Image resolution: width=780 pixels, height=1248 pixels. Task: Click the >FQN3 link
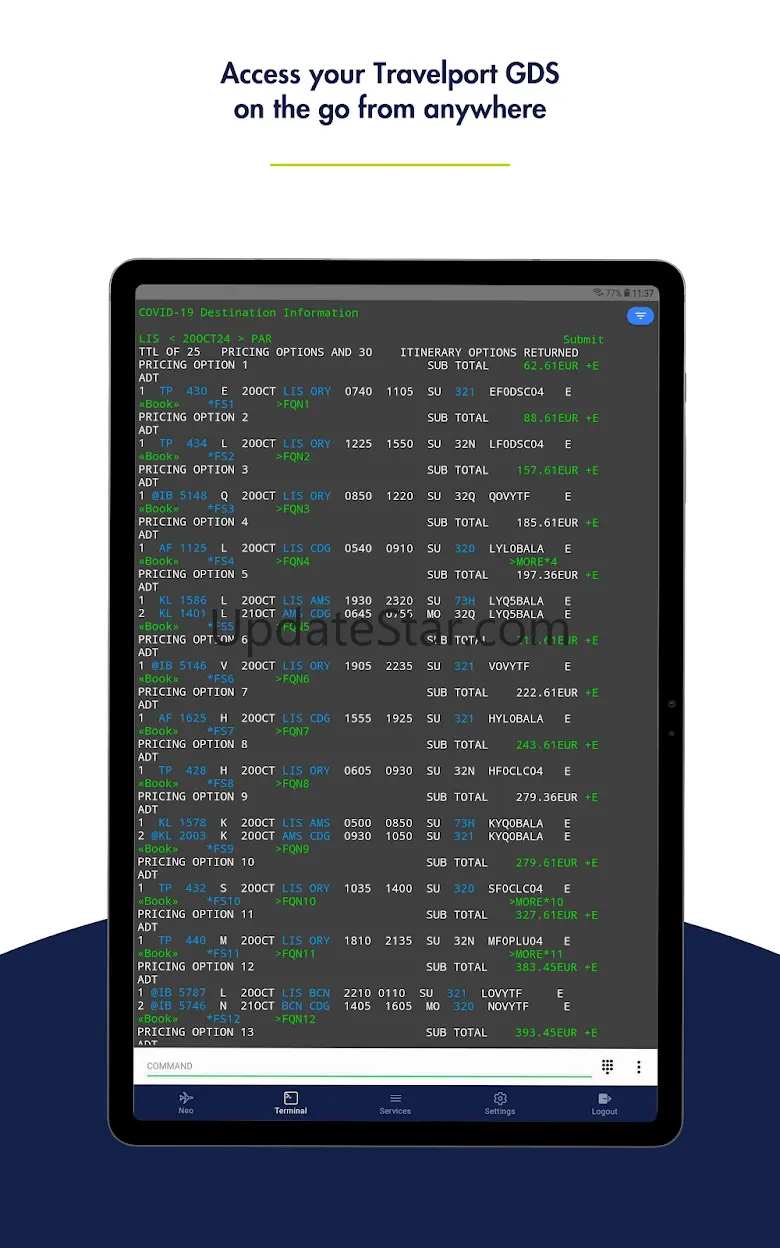(293, 509)
